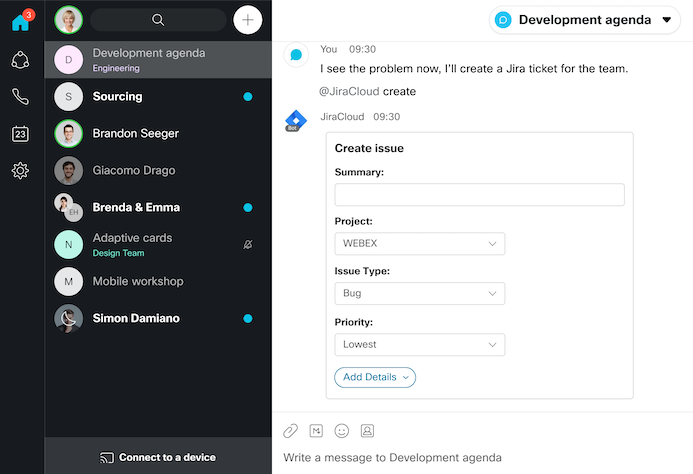Open the Priority dropdown showing Lowest

[420, 344]
